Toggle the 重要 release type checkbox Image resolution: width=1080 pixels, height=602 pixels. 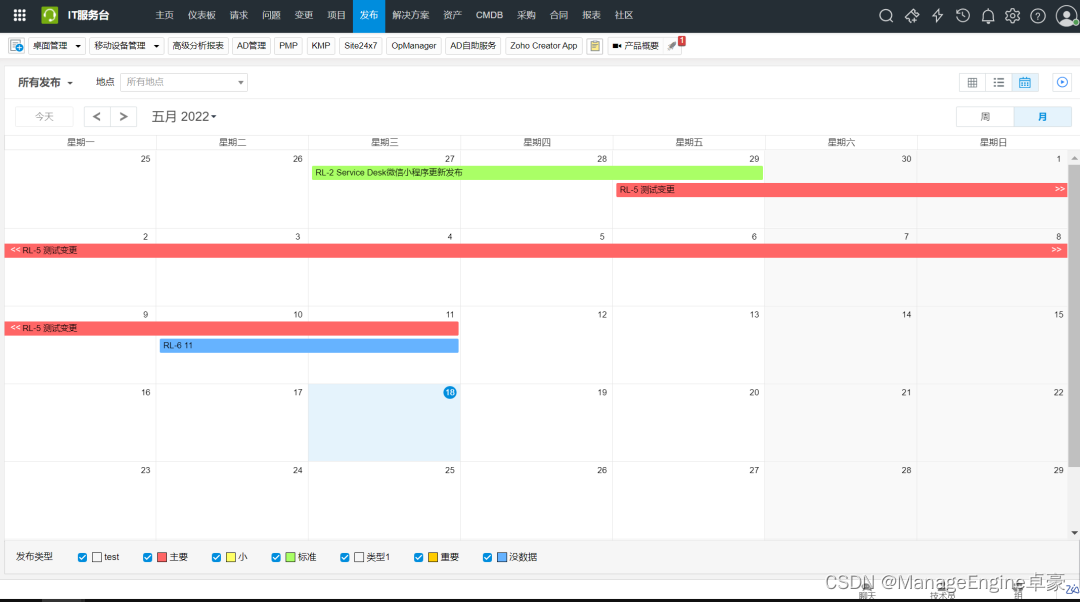click(418, 557)
